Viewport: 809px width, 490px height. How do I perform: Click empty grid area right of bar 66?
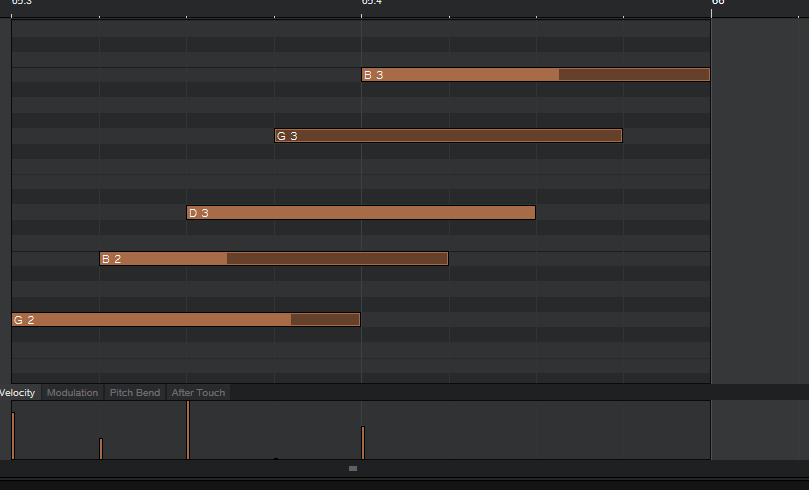(759, 200)
